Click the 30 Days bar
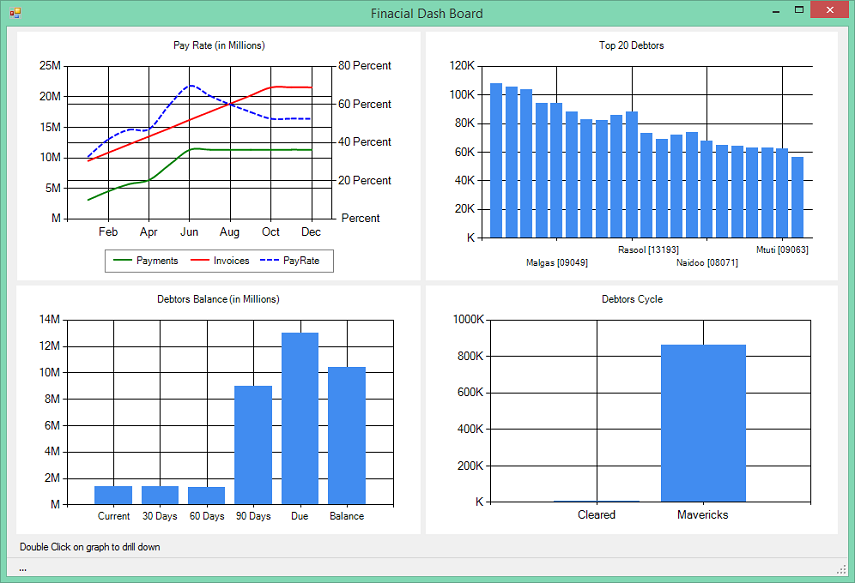 pos(160,495)
